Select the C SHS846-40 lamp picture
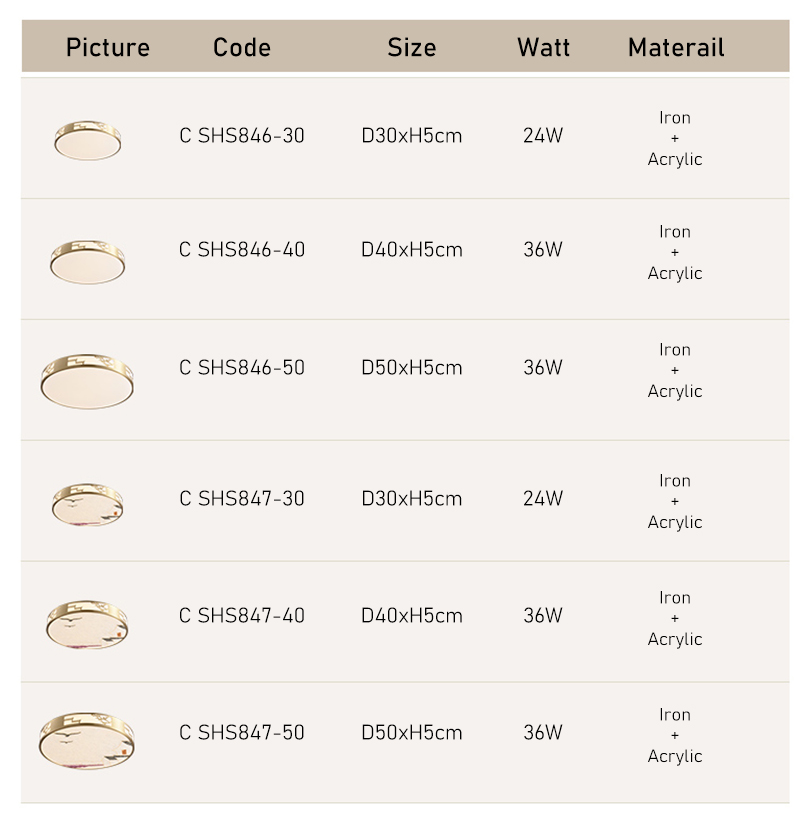The height and width of the screenshot is (818, 800). (x=88, y=261)
